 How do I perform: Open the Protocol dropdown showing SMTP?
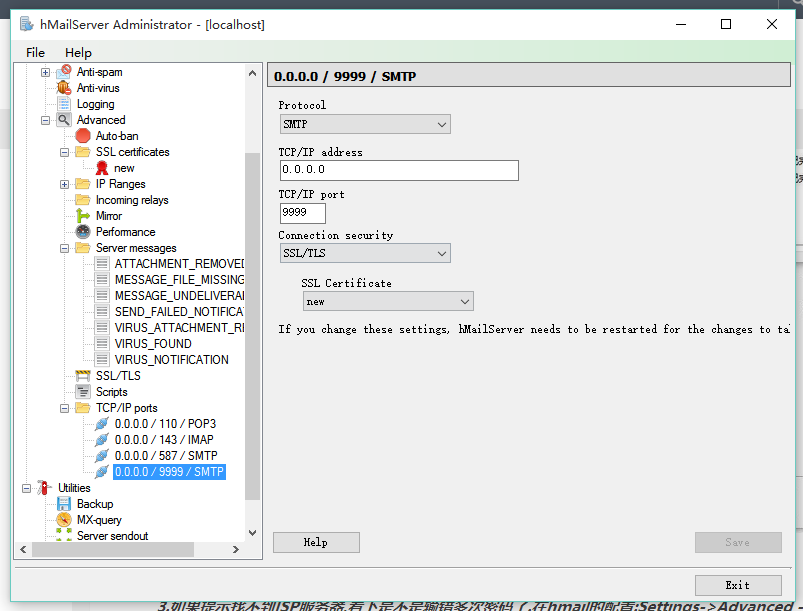pyautogui.click(x=365, y=124)
